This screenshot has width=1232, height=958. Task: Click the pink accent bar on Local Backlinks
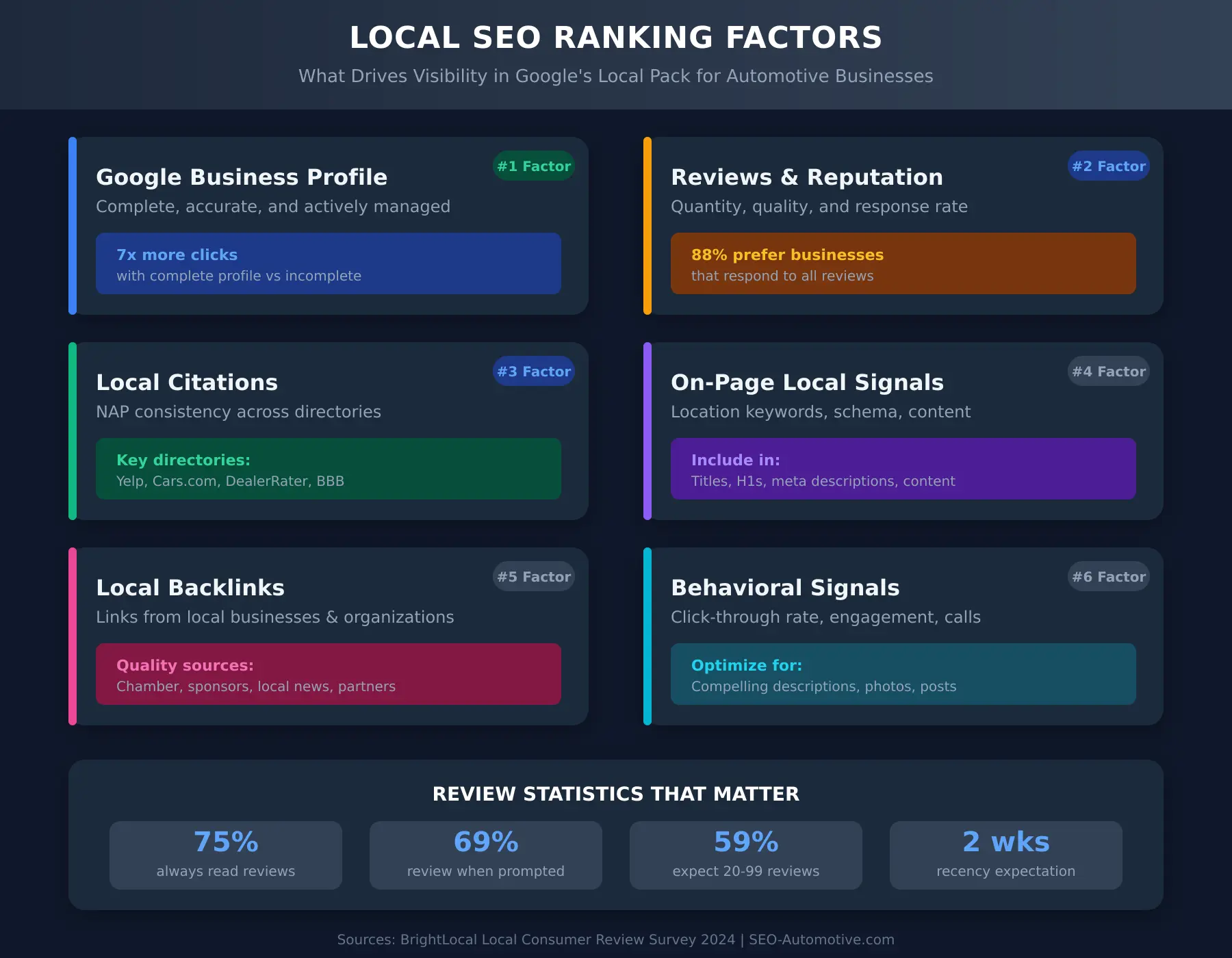(73, 636)
